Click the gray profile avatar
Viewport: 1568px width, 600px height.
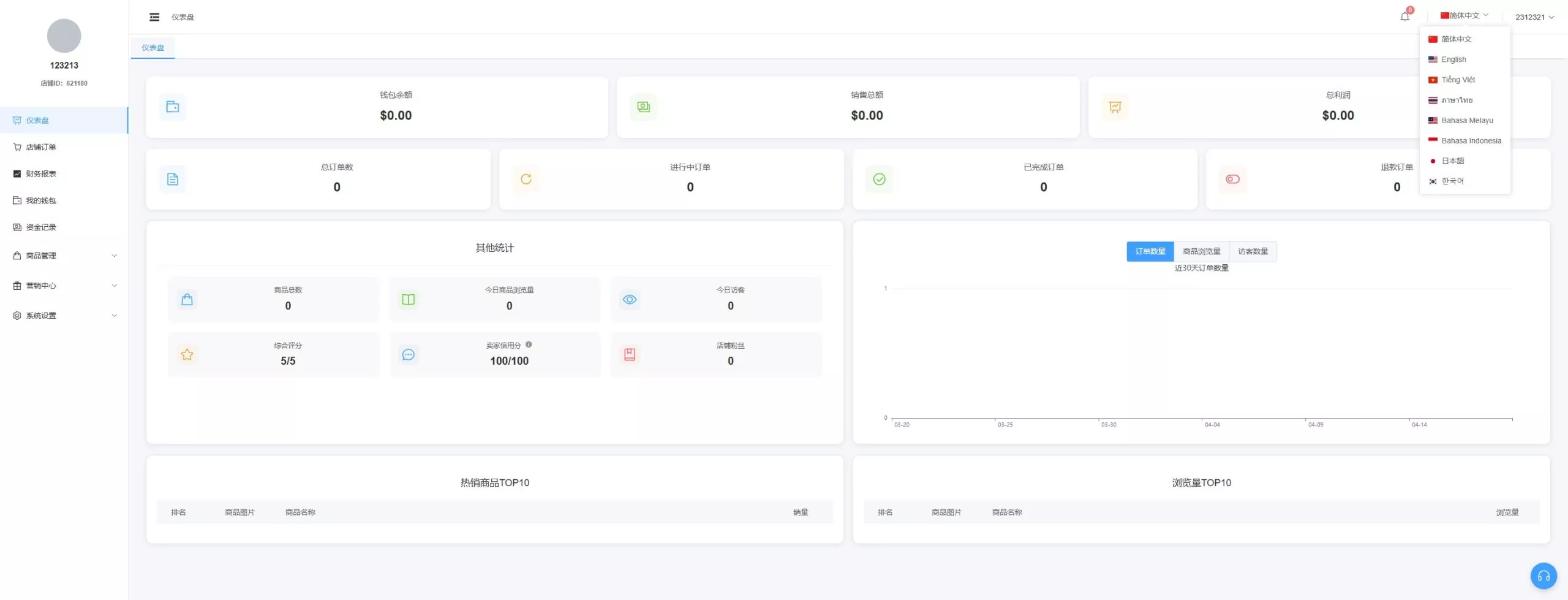click(64, 36)
